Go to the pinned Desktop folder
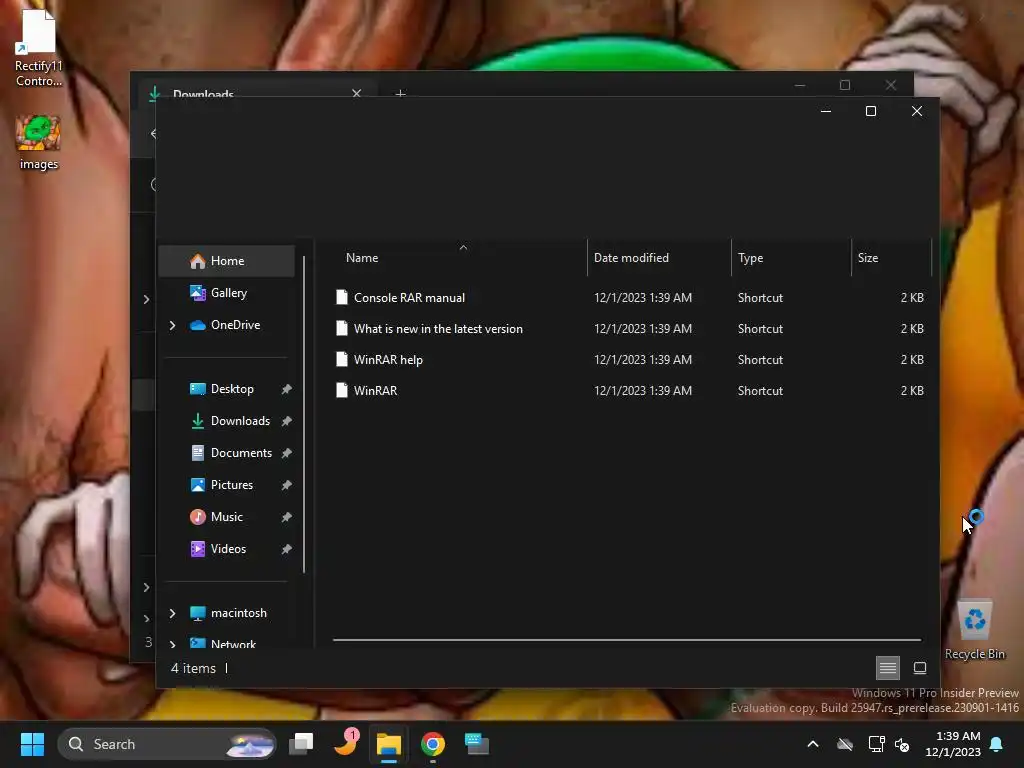Image resolution: width=1024 pixels, height=768 pixels. click(x=231, y=389)
